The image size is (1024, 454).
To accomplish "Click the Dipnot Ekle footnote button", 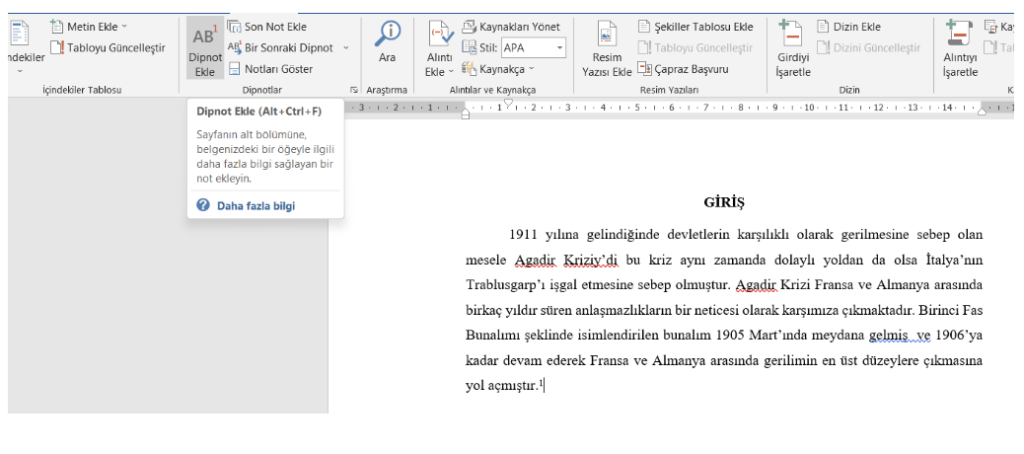I will 205,47.
